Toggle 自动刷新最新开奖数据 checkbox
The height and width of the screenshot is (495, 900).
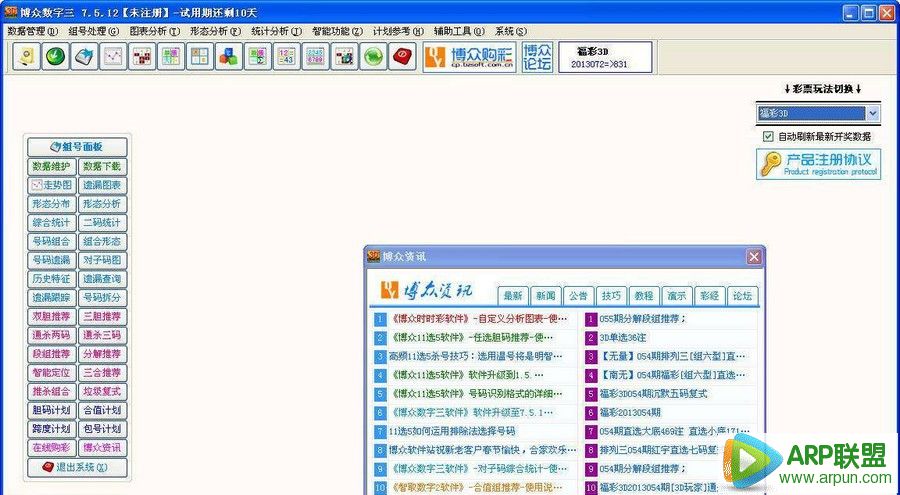click(768, 137)
